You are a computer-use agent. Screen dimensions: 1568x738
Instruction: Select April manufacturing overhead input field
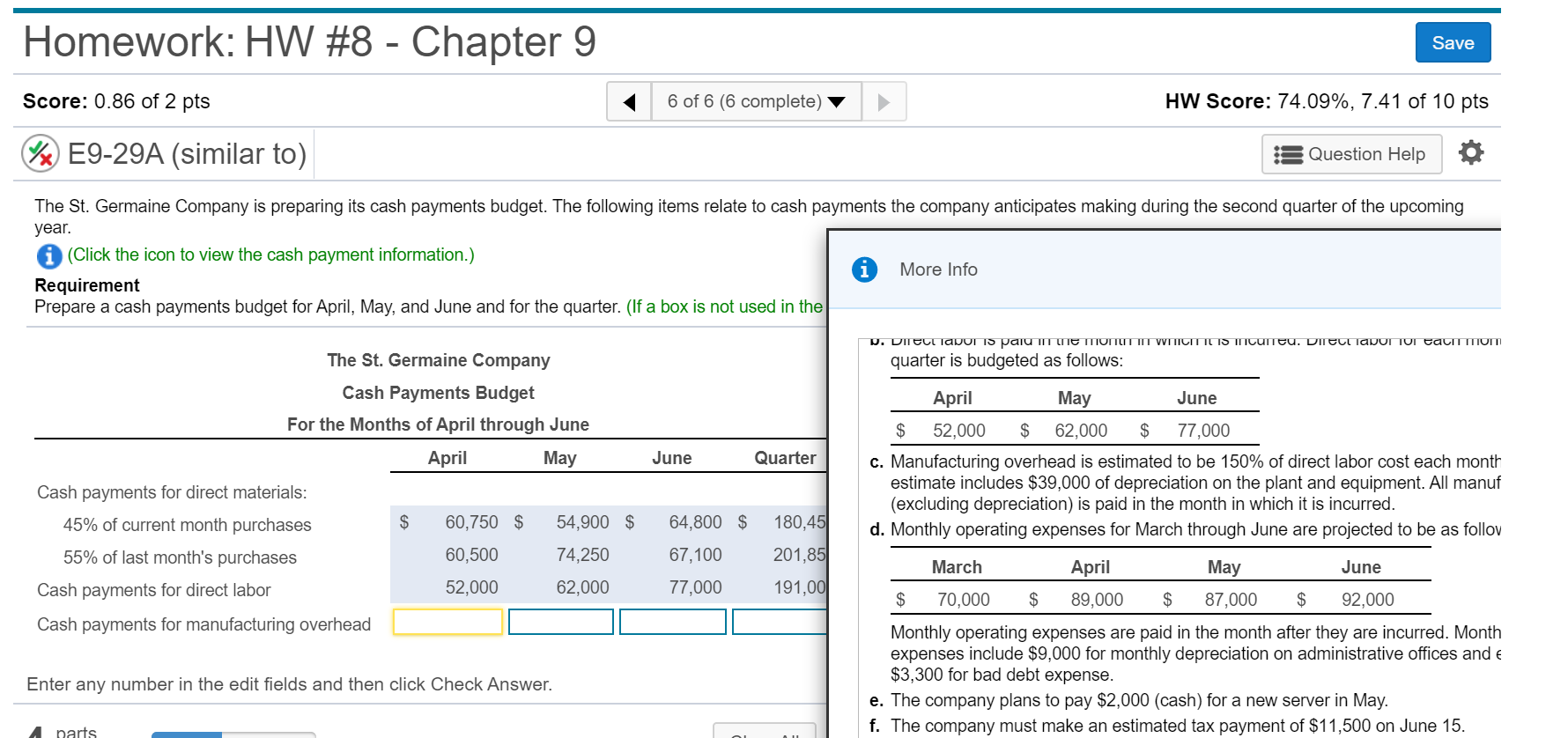(x=447, y=622)
